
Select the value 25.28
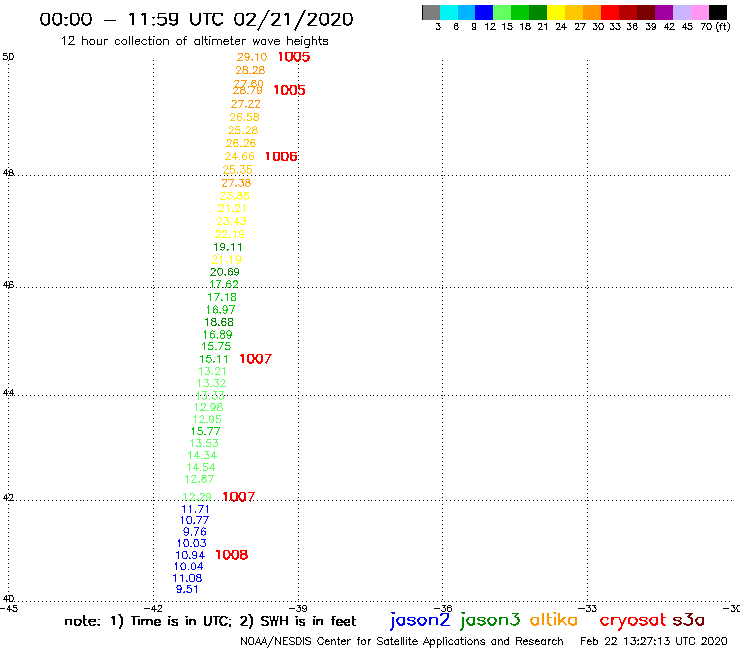243,130
